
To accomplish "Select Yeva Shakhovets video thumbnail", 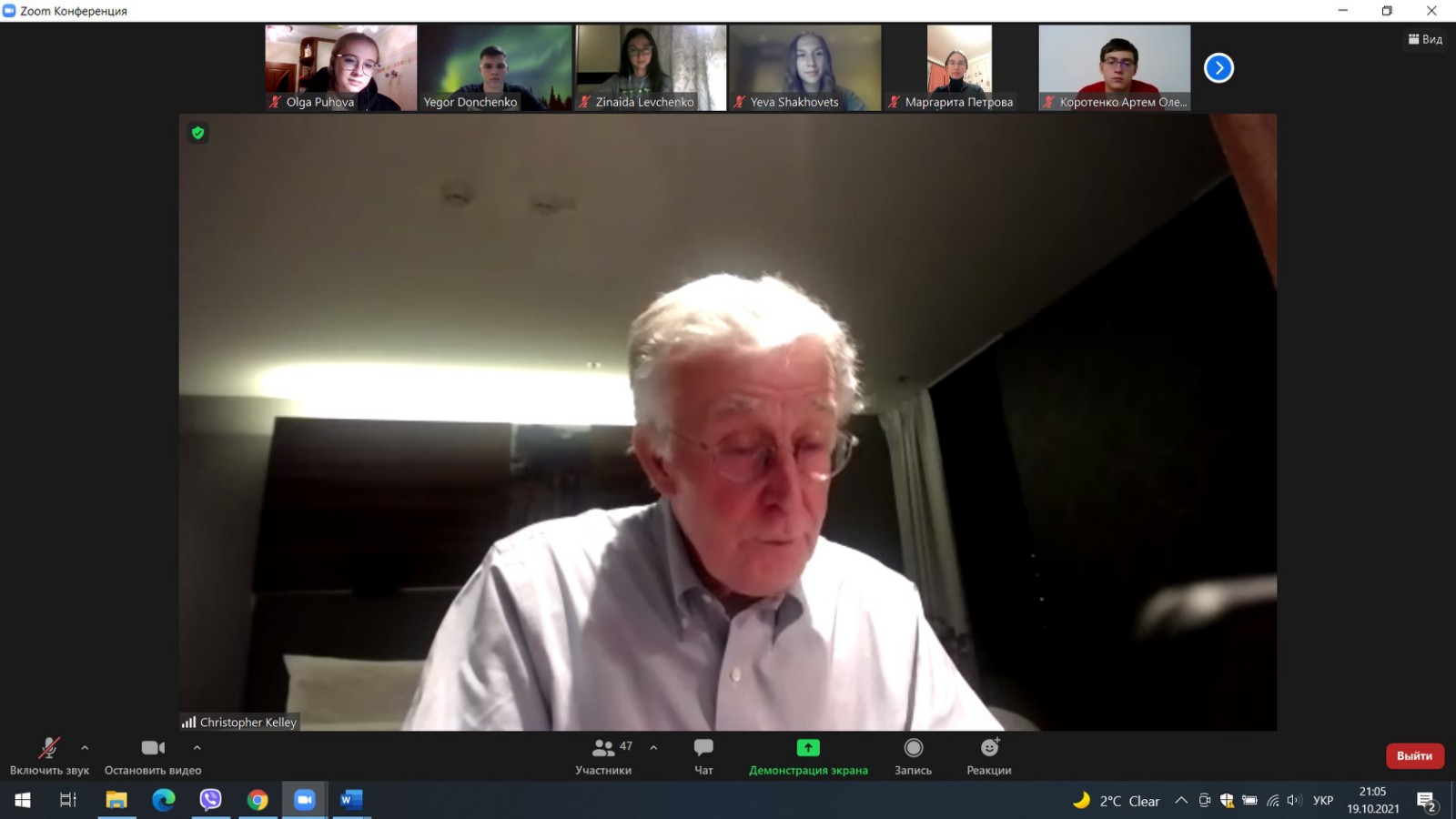I will click(805, 67).
